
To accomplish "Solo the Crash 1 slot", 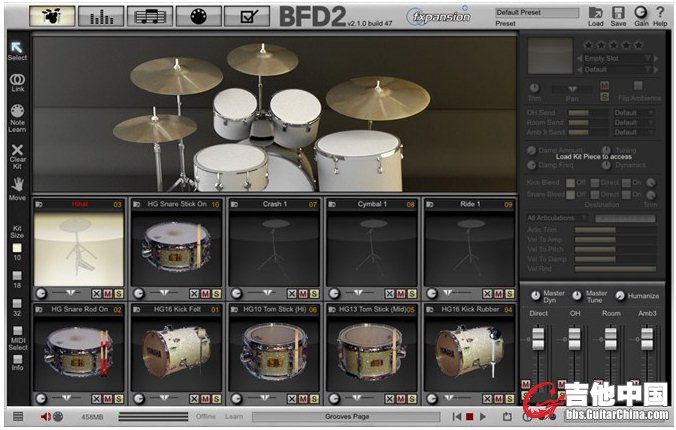I will click(x=315, y=294).
